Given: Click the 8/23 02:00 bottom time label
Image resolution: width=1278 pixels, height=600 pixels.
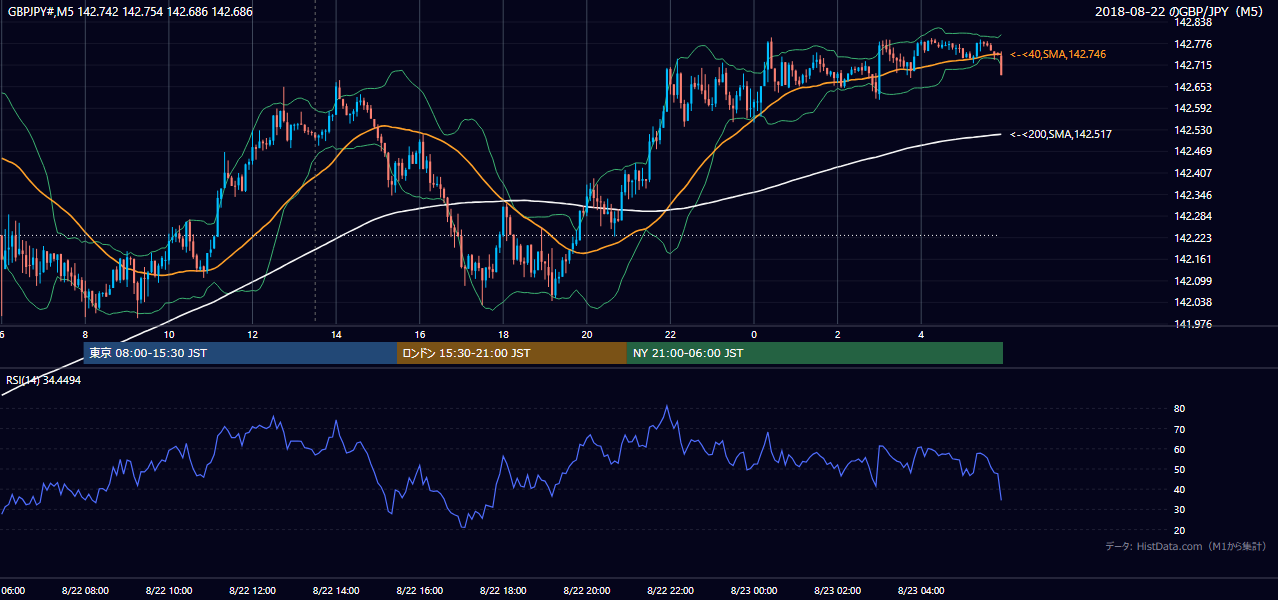Looking at the screenshot, I should (838, 590).
